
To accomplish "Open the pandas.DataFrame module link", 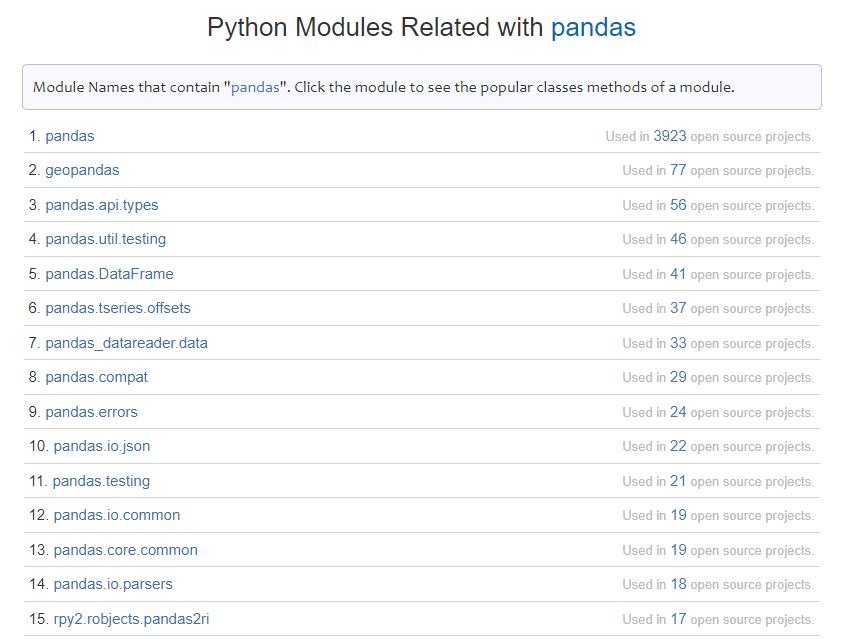I will tap(109, 274).
